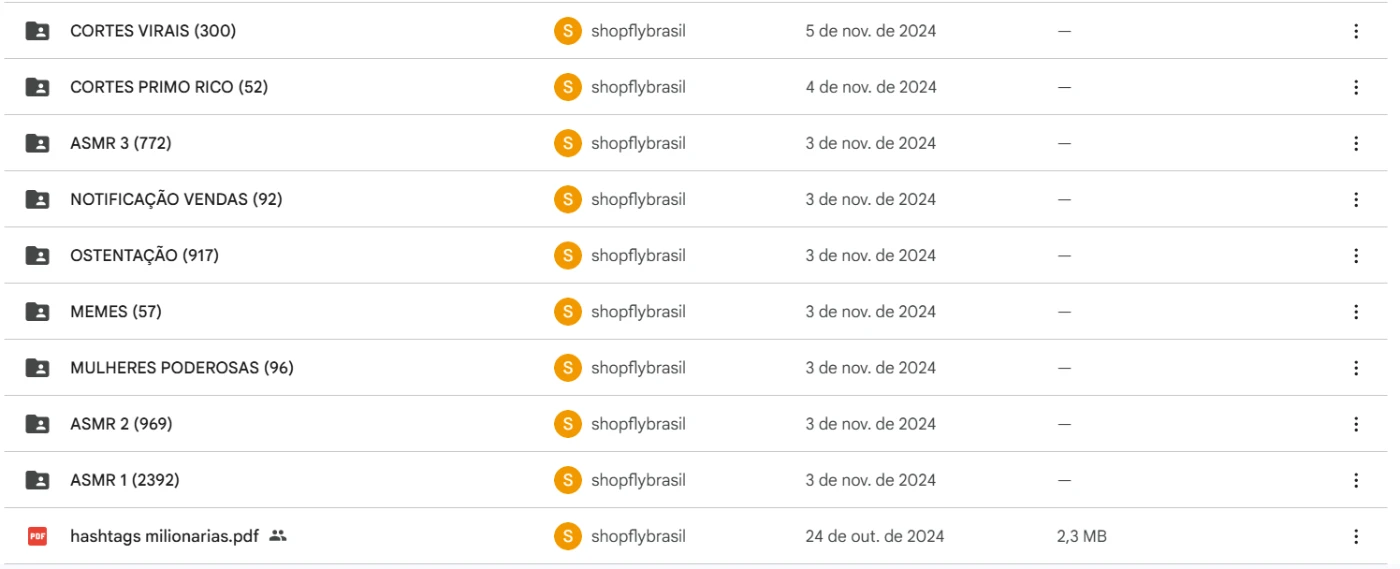The width and height of the screenshot is (1400, 569).
Task: Click the 24 de out. de 2024 date
Action: pos(874,536)
